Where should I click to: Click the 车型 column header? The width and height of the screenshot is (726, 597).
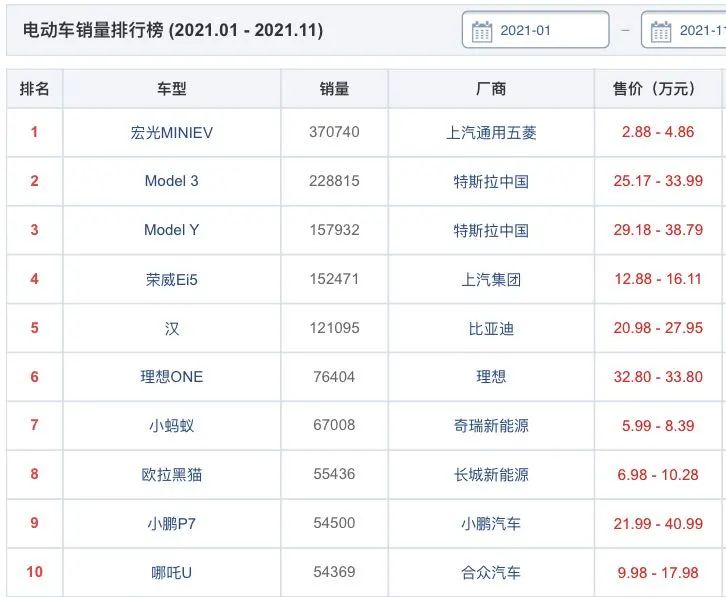click(171, 88)
